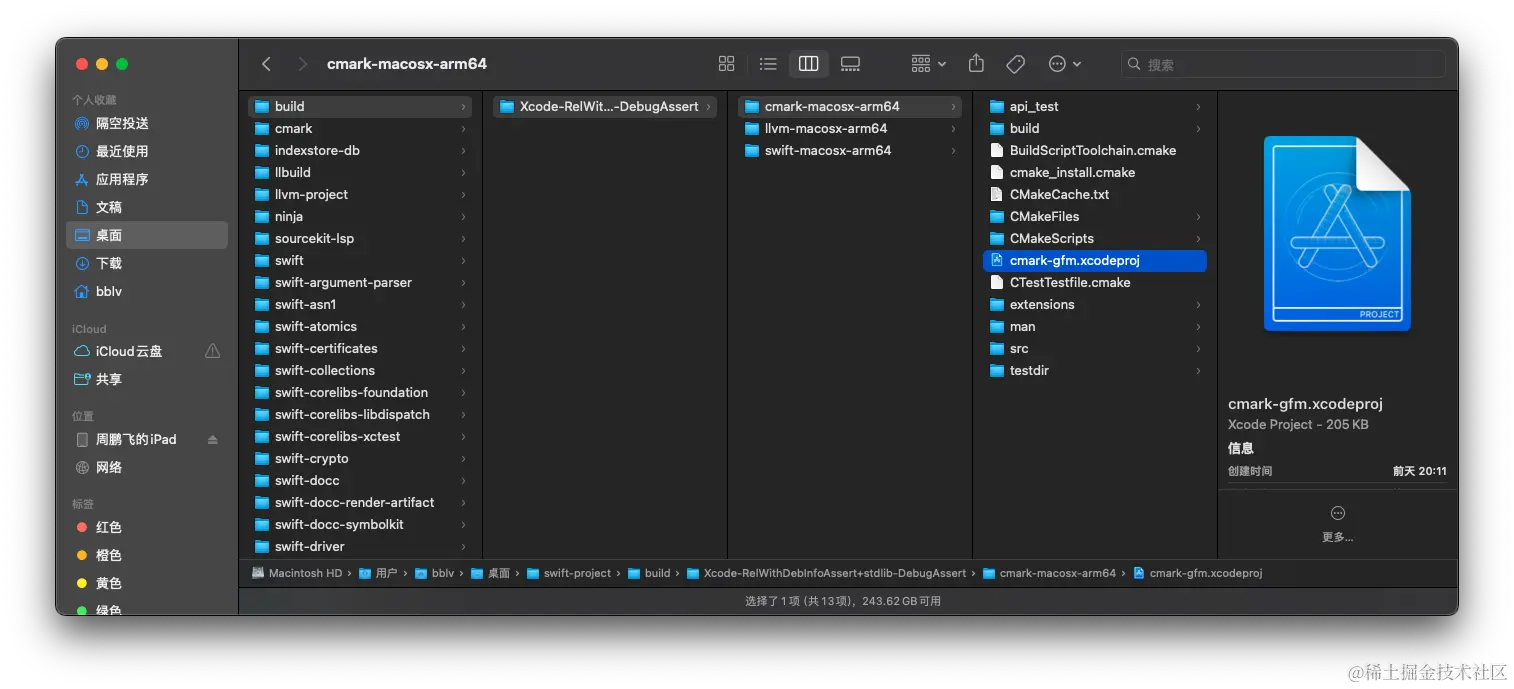Select CTestTestfile.cmake file
The height and width of the screenshot is (689, 1514).
(x=1095, y=282)
